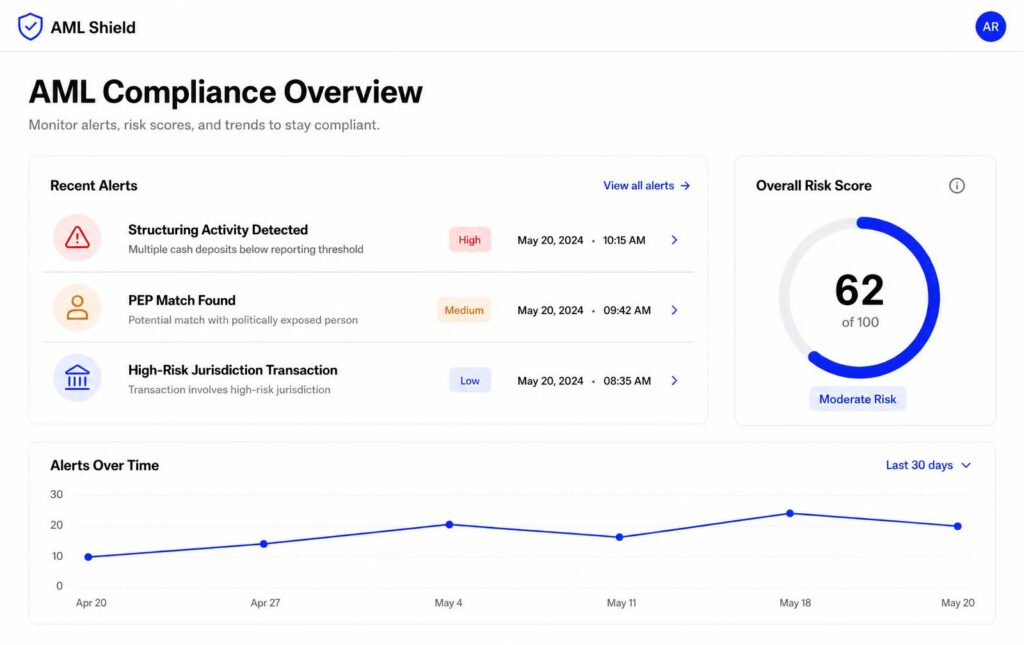Select the May 18 chart data point
Screen dimensions: 1024x645
click(x=790, y=513)
